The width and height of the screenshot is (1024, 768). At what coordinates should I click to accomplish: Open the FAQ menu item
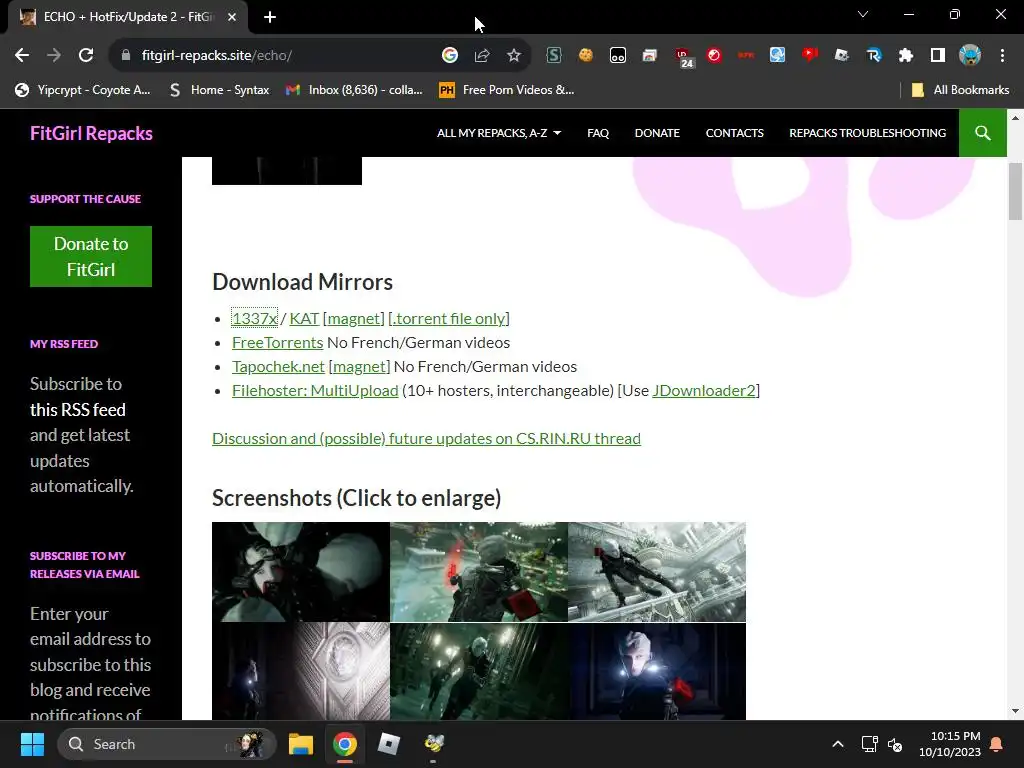click(x=598, y=133)
